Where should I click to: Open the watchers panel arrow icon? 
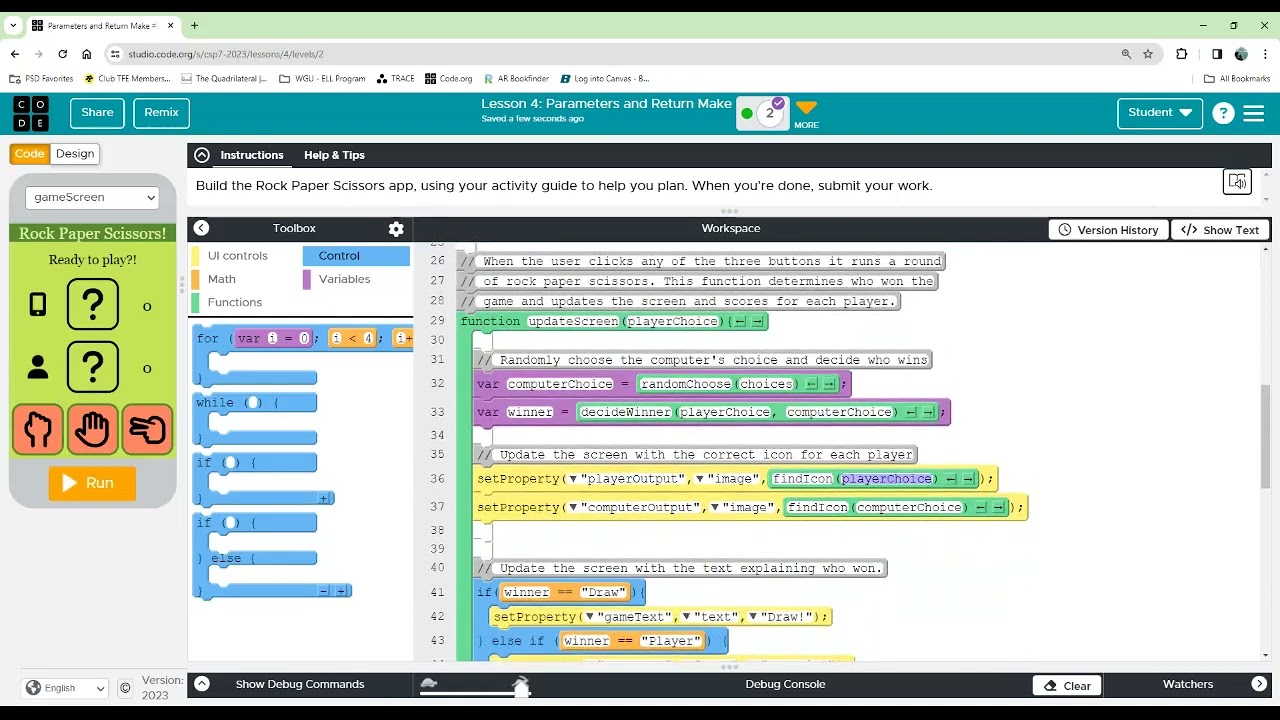point(1259,684)
